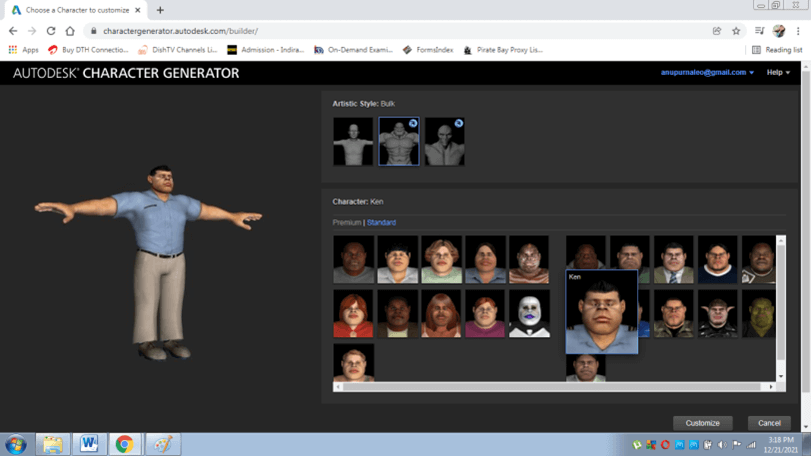This screenshot has width=811, height=456.
Task: Open the Apps bookmarks shortcut
Action: [x=23, y=50]
